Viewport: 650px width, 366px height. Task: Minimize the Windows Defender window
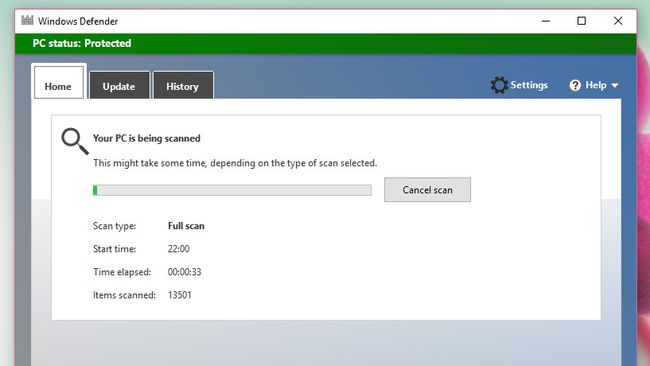click(x=546, y=21)
